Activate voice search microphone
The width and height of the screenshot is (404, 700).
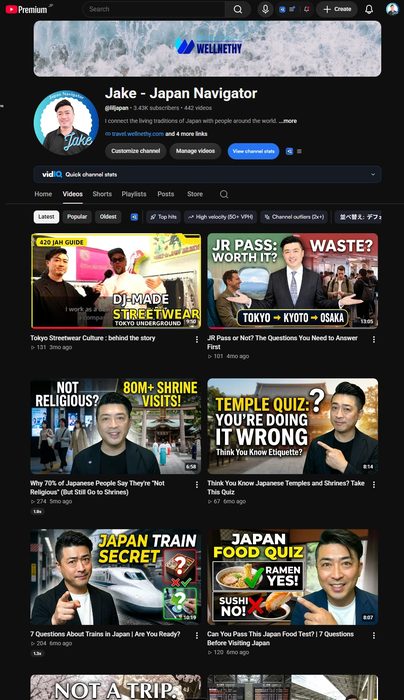(x=265, y=9)
